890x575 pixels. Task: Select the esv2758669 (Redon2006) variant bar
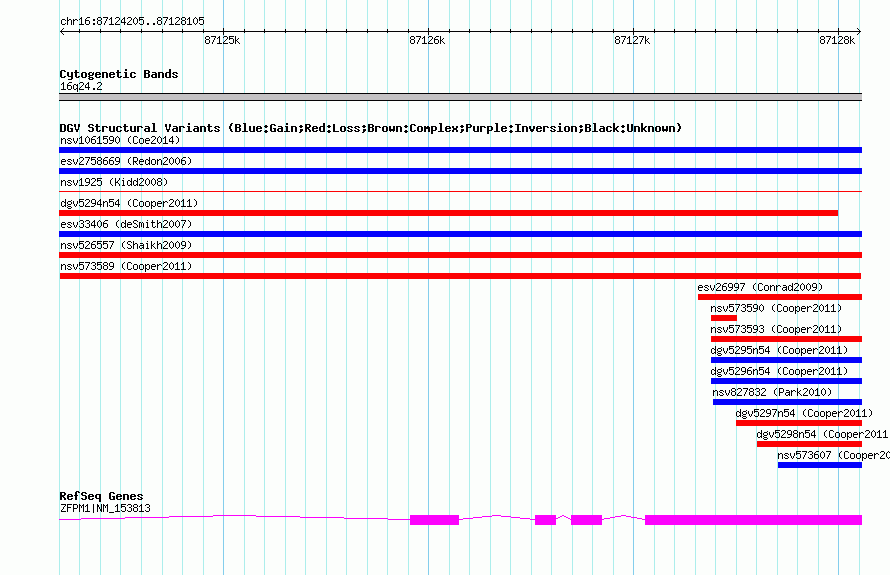point(460,171)
